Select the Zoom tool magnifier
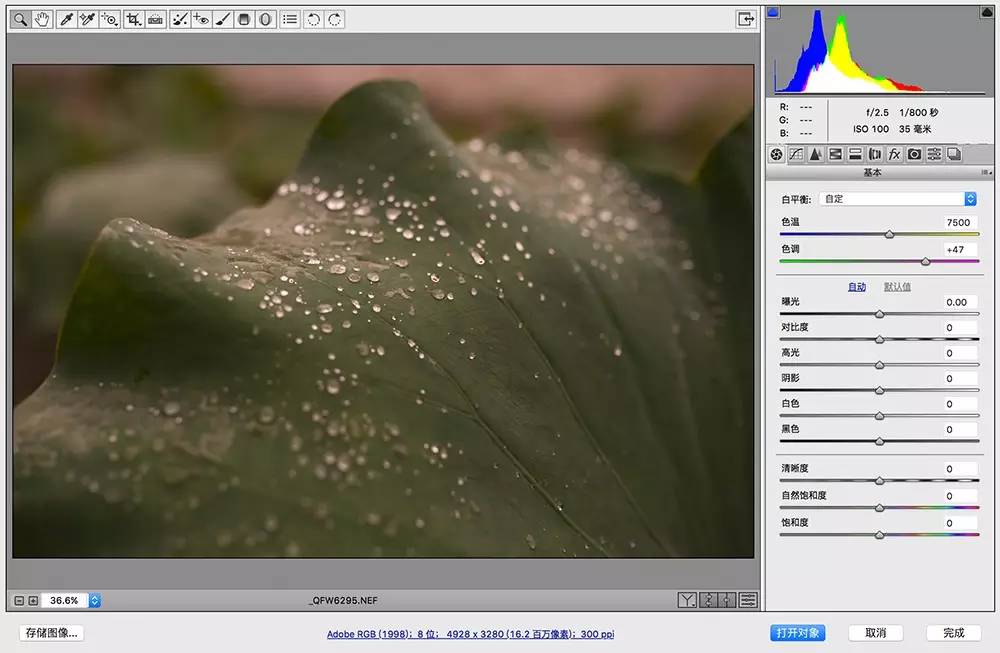This screenshot has height=653, width=1000. click(x=20, y=19)
